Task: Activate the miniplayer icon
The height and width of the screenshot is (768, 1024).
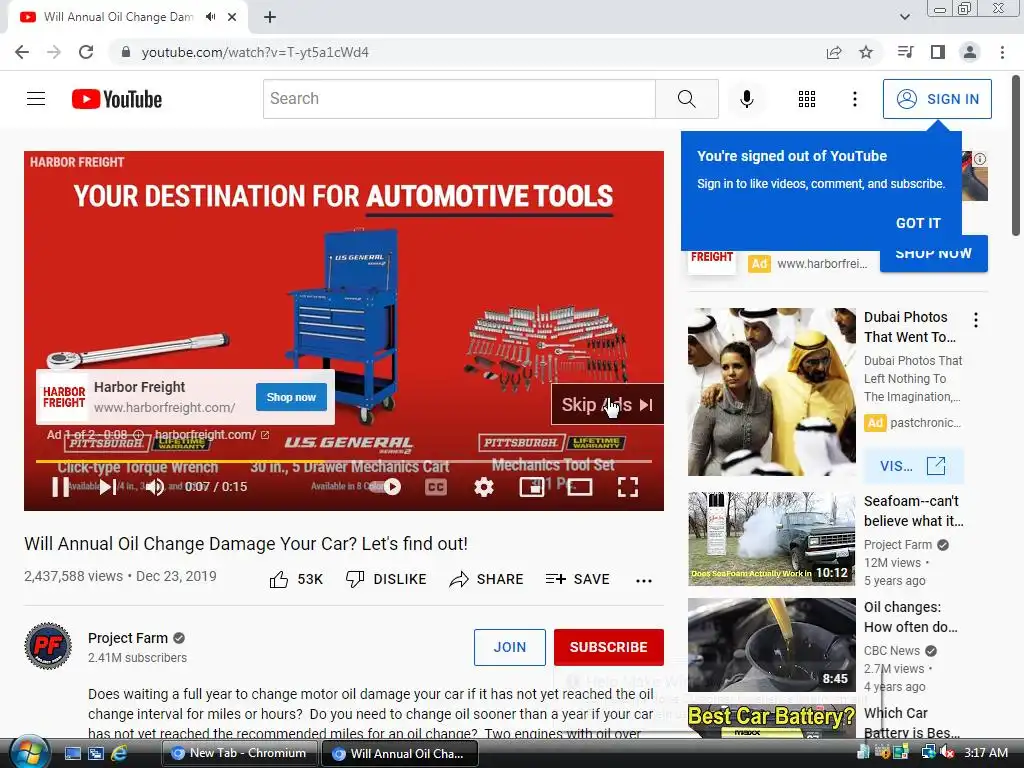Action: tap(532, 487)
